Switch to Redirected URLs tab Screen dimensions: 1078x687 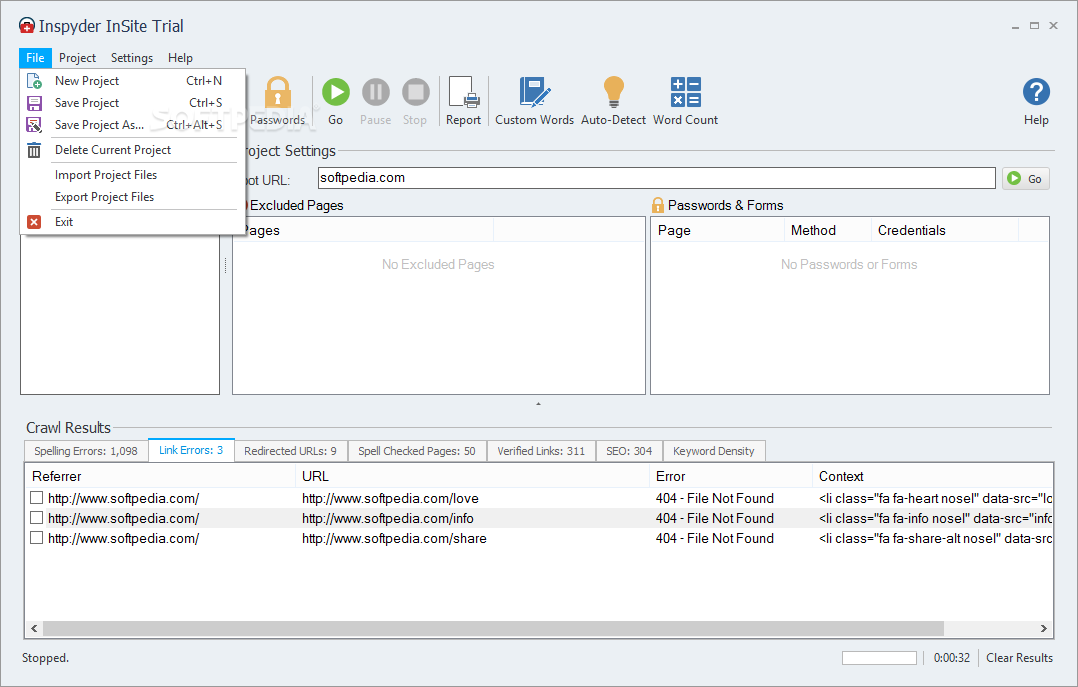(290, 451)
